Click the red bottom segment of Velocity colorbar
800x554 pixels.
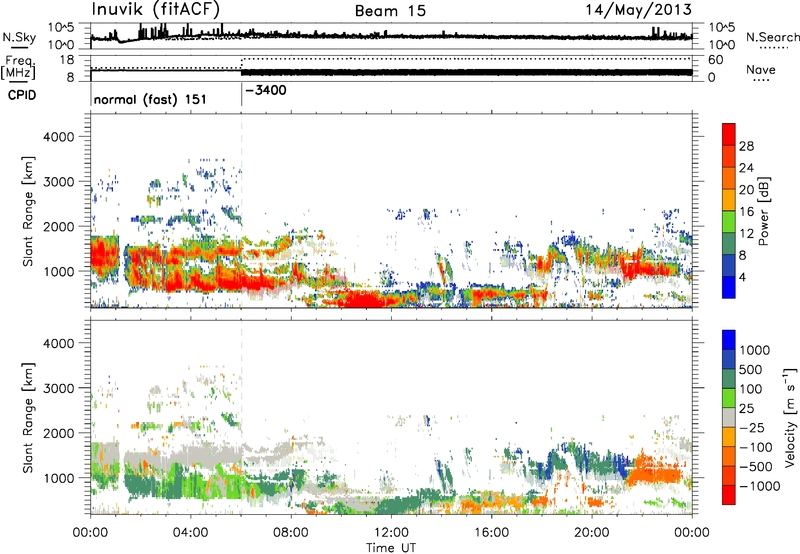coord(729,495)
